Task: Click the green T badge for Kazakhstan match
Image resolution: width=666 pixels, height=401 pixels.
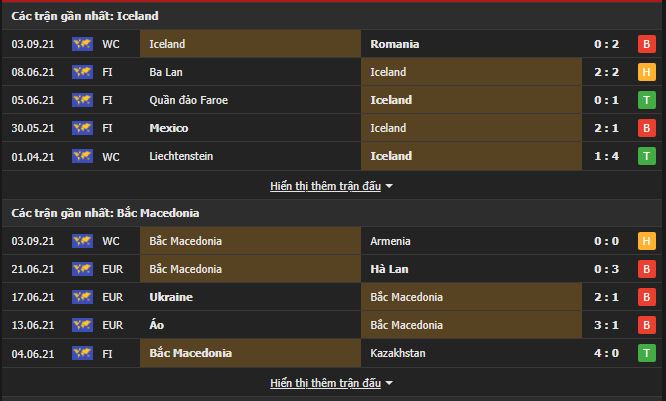Action: pos(646,353)
